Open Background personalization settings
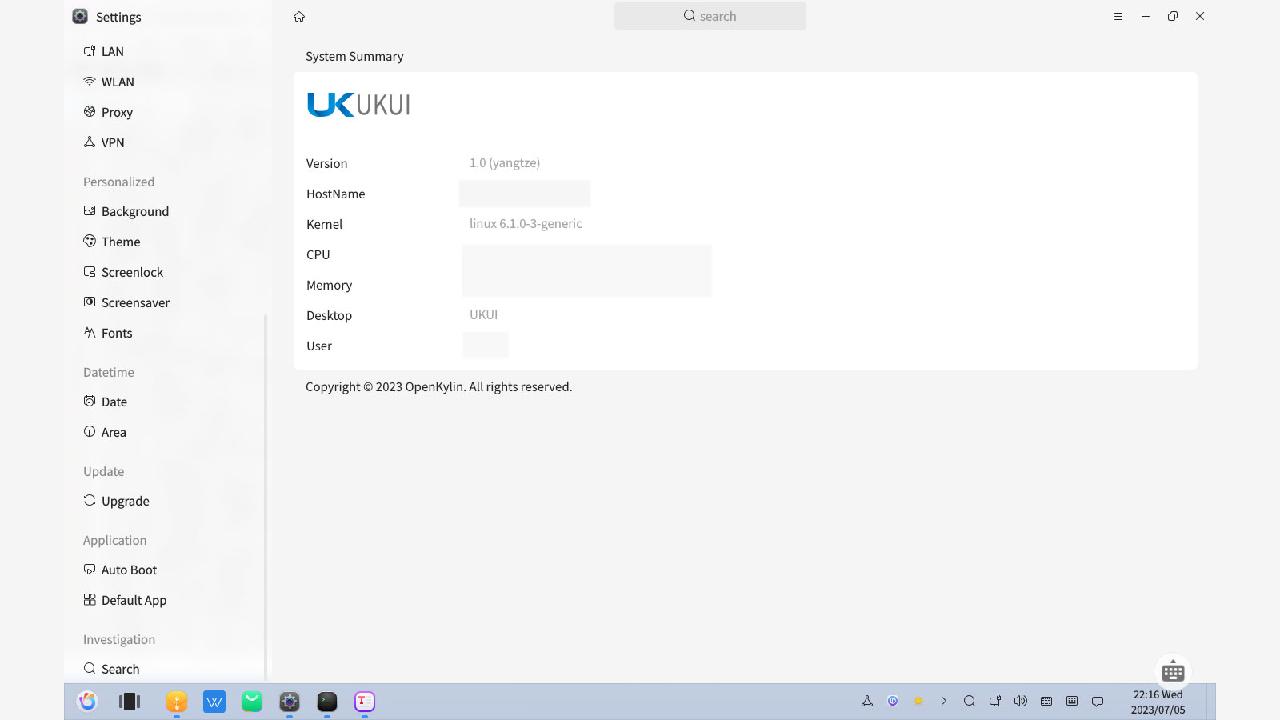 click(x=134, y=211)
